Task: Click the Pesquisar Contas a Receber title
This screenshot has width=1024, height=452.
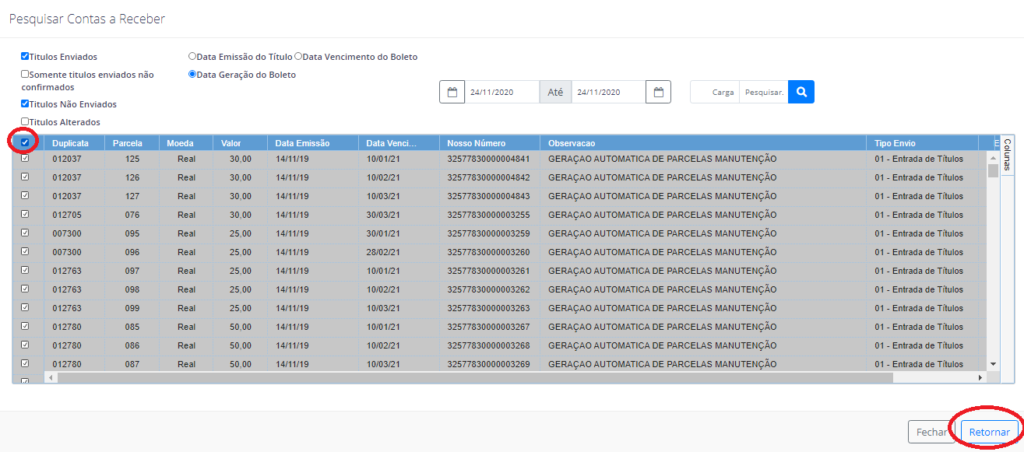Action: (x=87, y=19)
